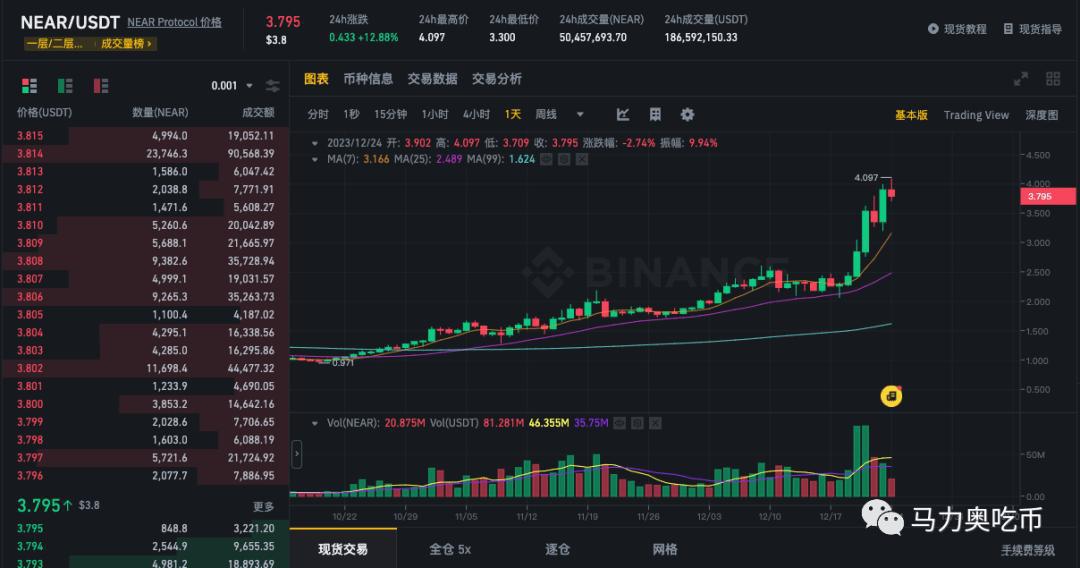This screenshot has height=568, width=1080.
Task: Show sell orders only in order book
Action: [x=101, y=86]
